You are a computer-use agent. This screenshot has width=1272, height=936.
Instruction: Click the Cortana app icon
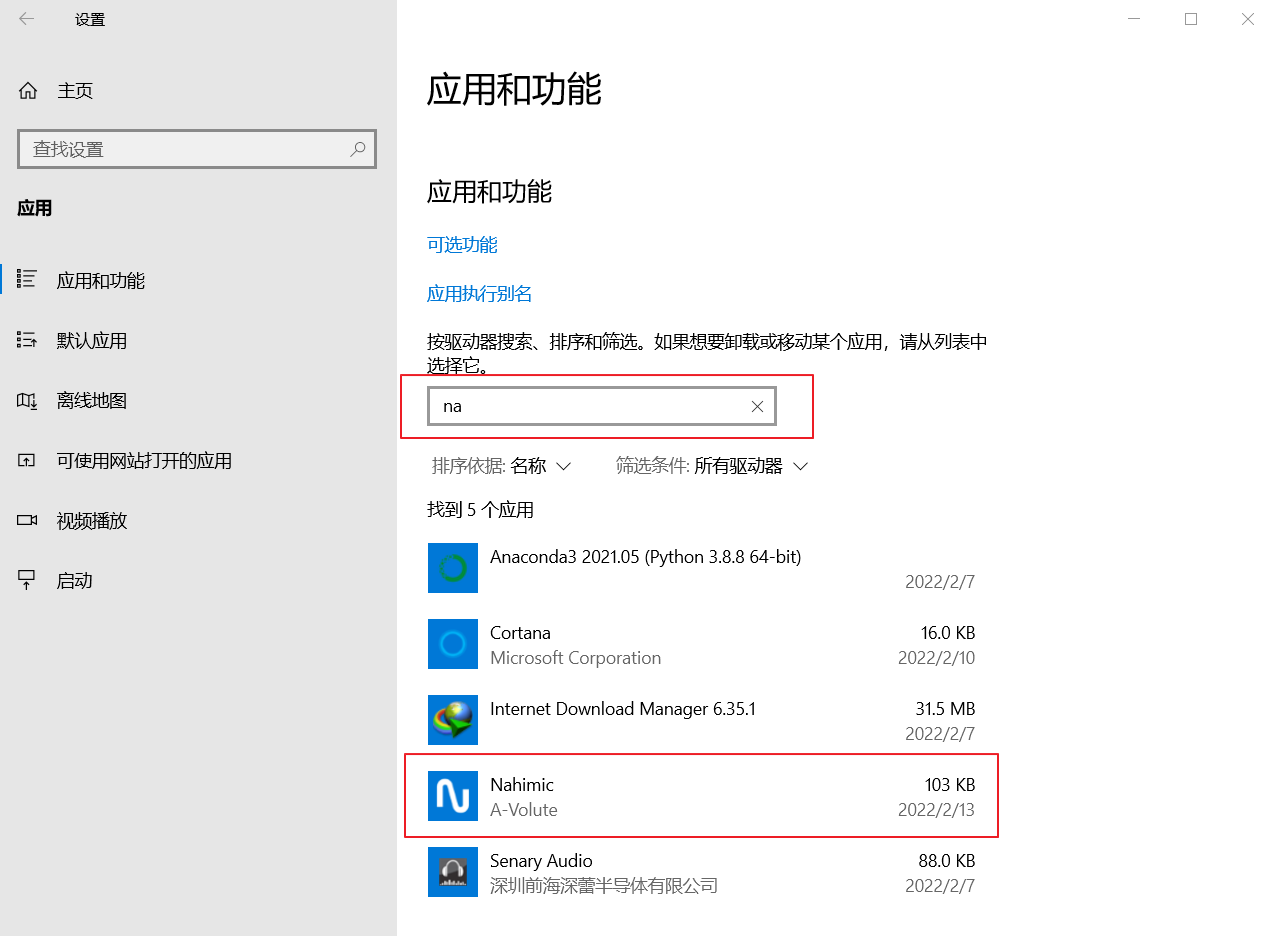click(453, 644)
